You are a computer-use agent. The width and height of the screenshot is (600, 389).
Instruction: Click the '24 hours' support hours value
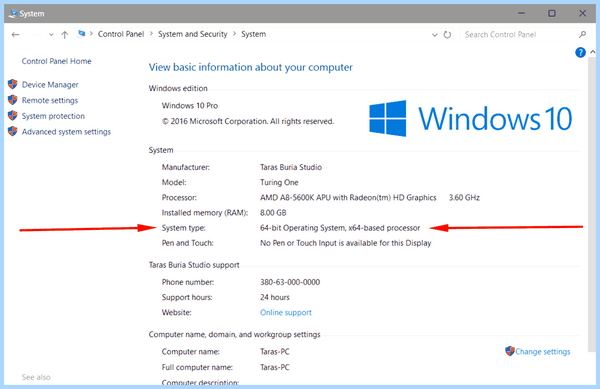click(275, 297)
